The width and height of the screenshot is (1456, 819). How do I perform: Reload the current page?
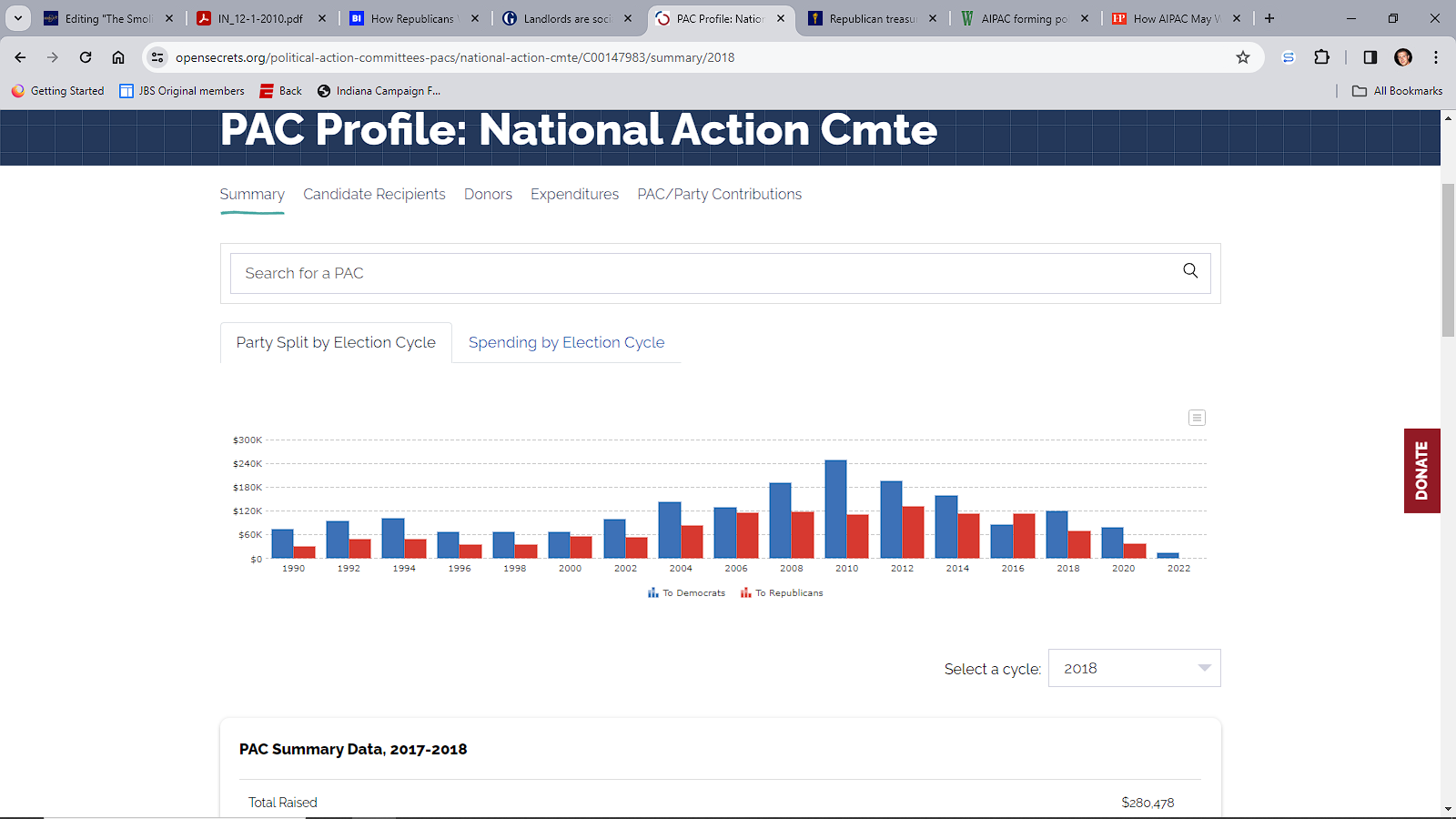[x=86, y=57]
